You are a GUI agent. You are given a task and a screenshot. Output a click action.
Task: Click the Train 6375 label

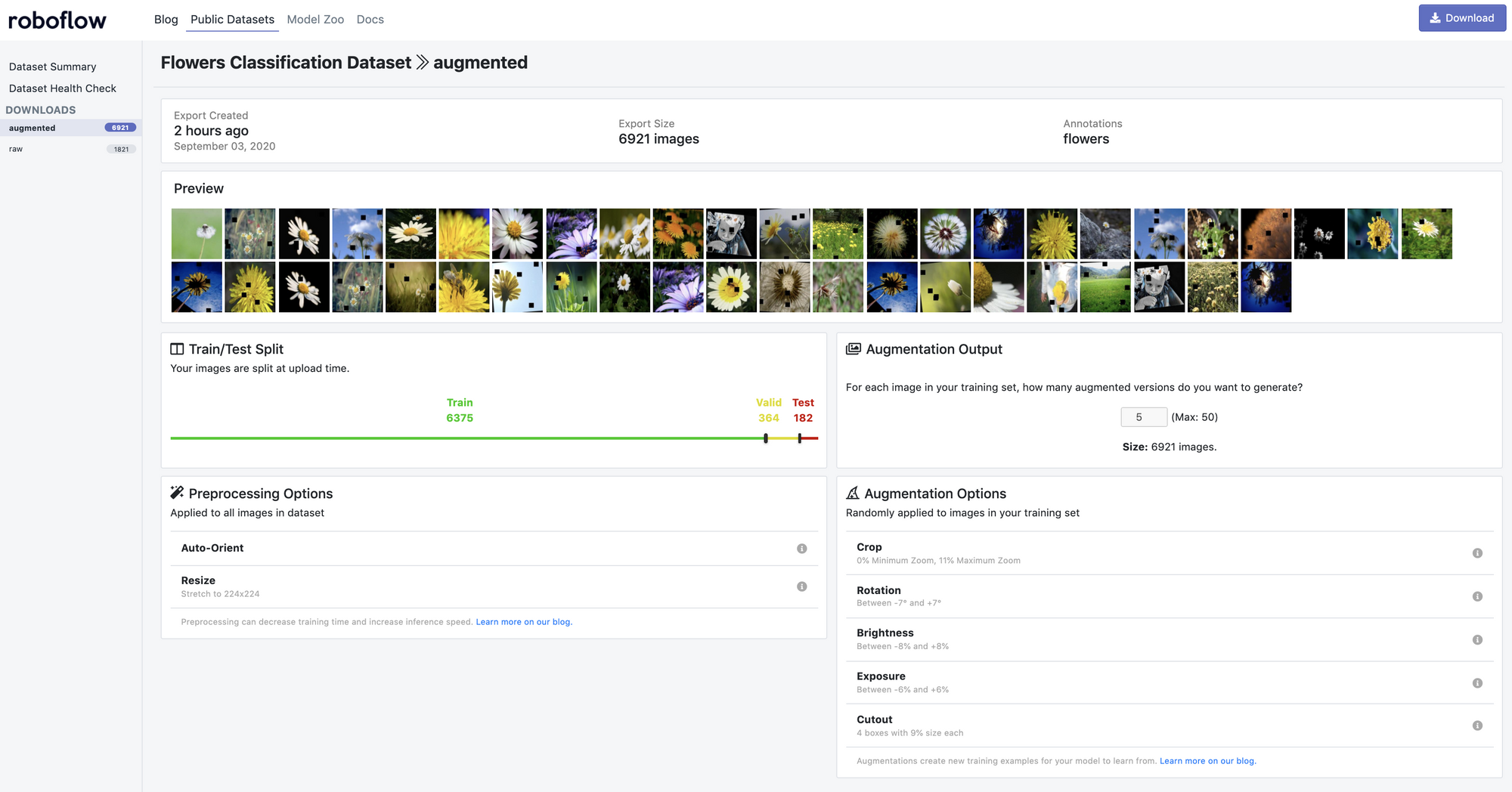pyautogui.click(x=460, y=410)
